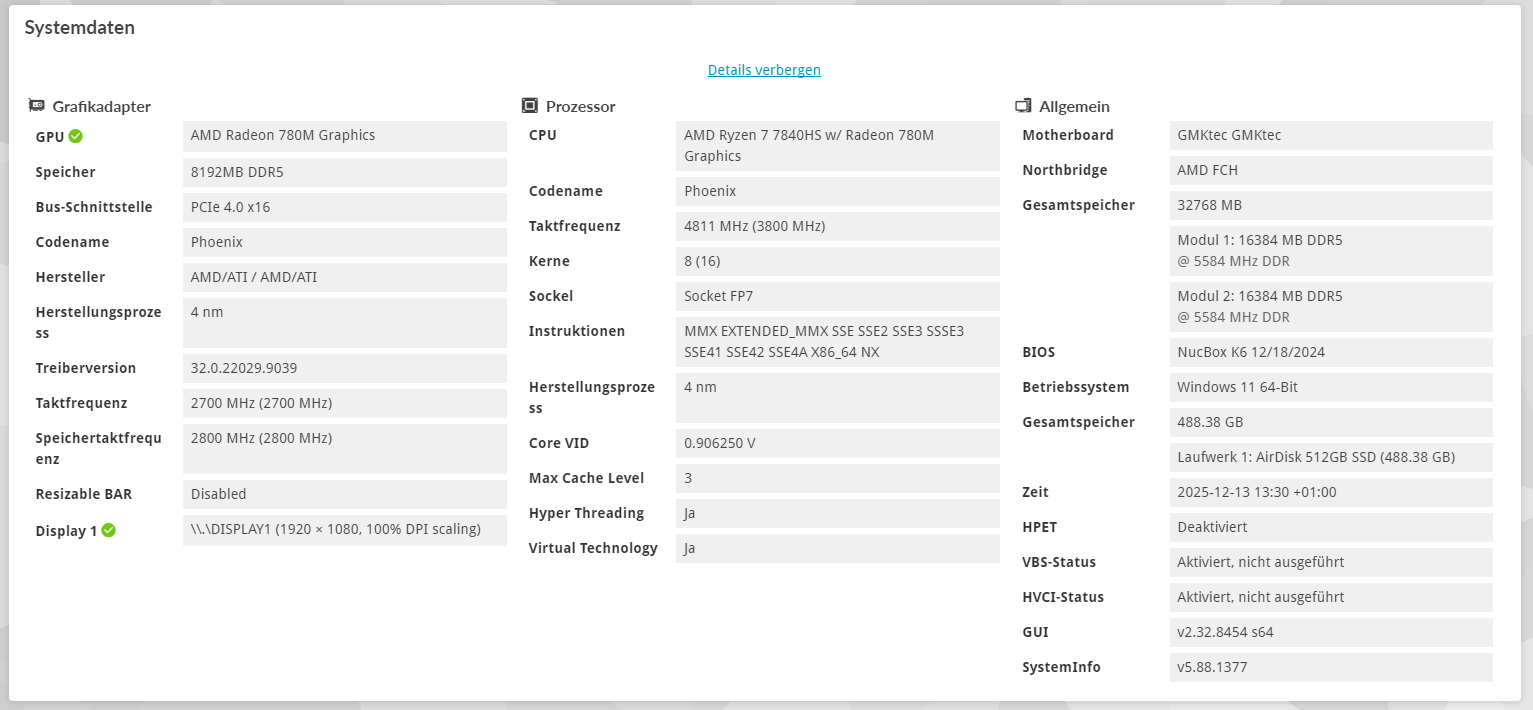
Task: Click the Allgemein section heading text
Action: [x=1075, y=106]
